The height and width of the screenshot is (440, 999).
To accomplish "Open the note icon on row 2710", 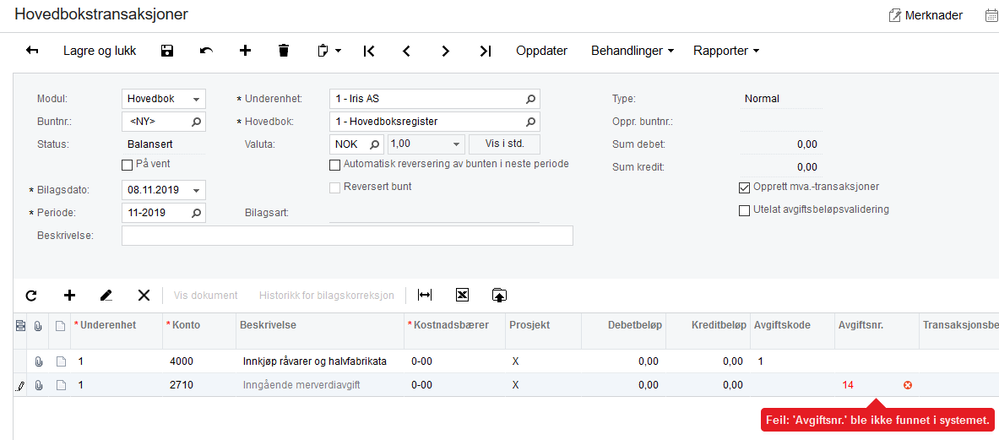I will (61, 385).
